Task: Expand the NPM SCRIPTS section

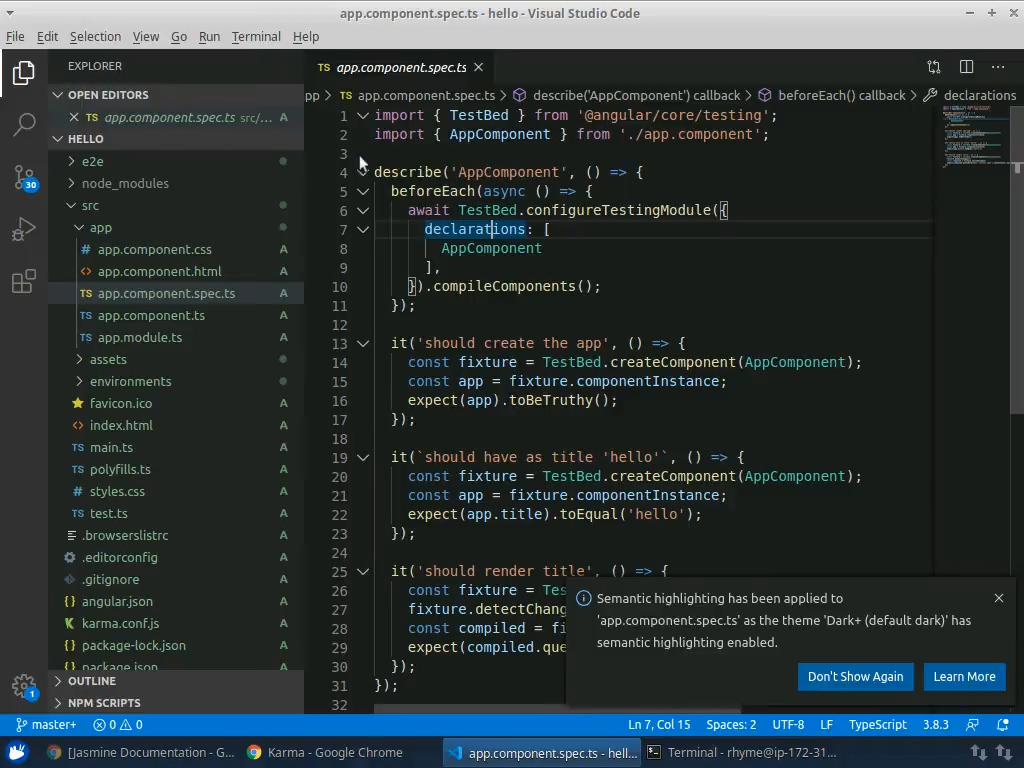Action: click(104, 703)
